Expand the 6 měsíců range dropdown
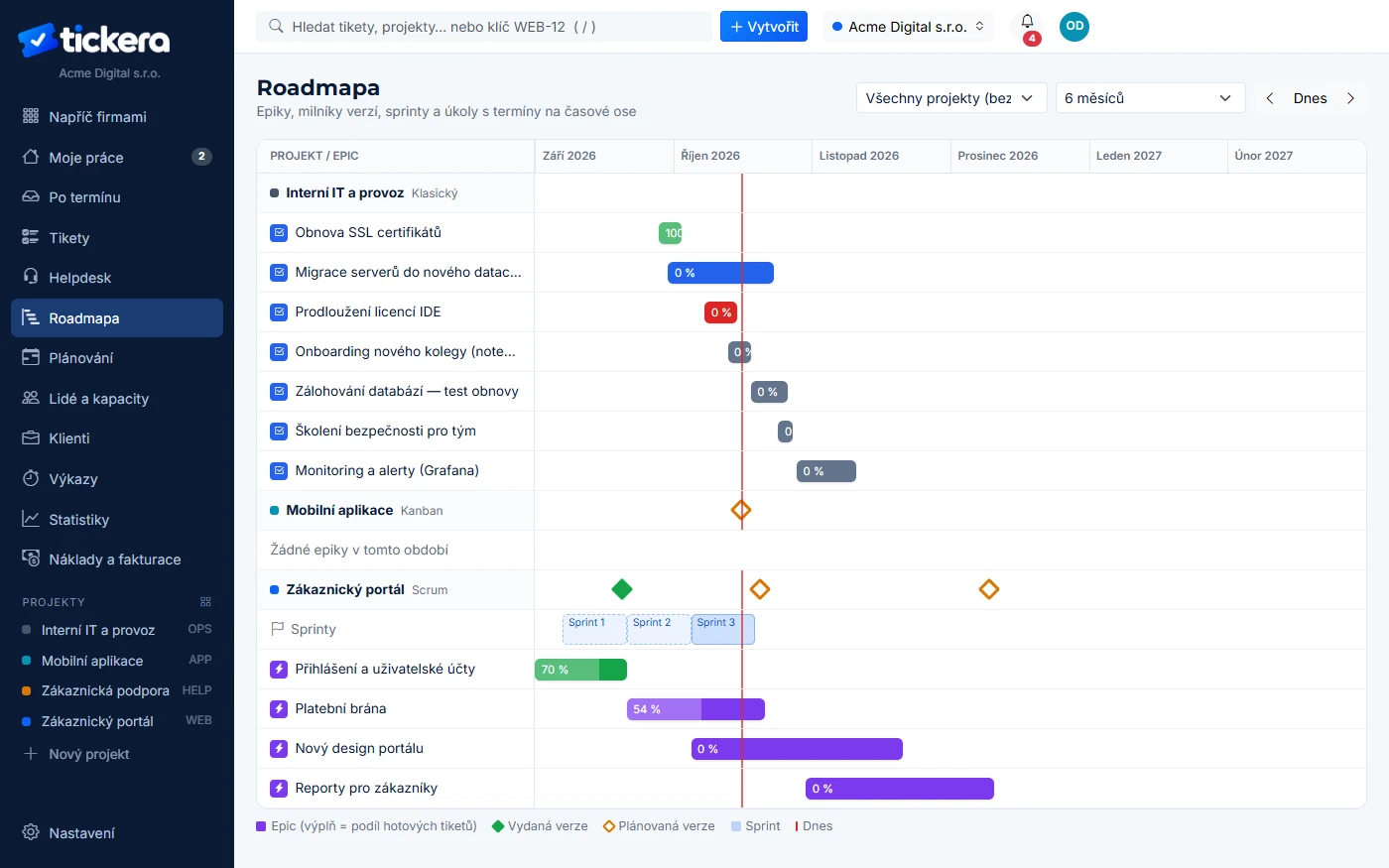This screenshot has height=868, width=1389. 1150,98
